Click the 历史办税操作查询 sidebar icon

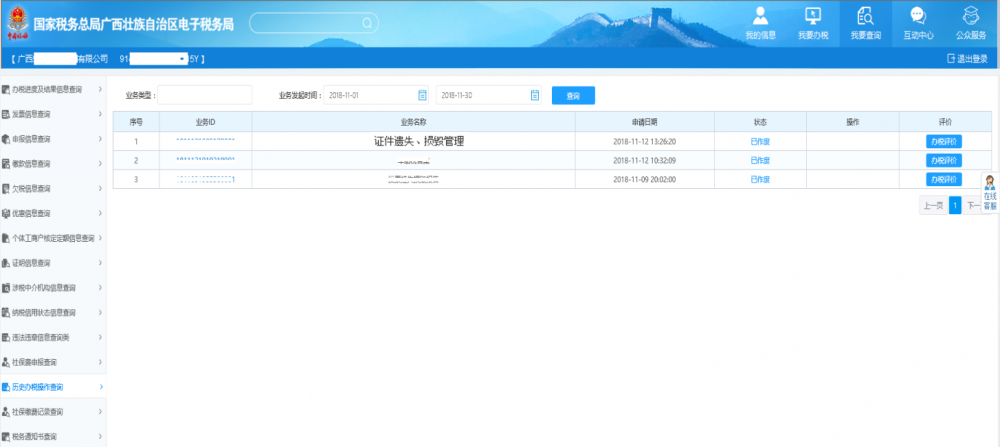6,387
